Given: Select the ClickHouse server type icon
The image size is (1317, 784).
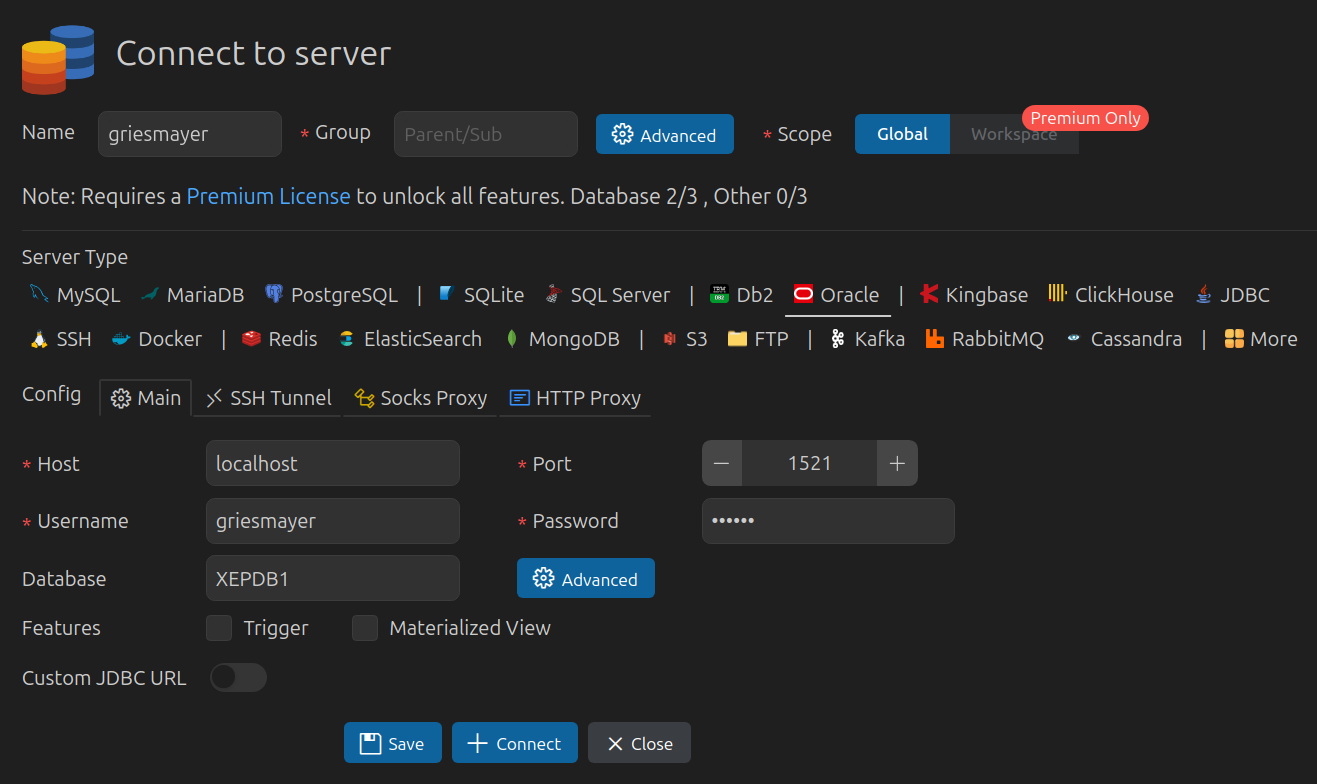Looking at the screenshot, I should click(1058, 294).
